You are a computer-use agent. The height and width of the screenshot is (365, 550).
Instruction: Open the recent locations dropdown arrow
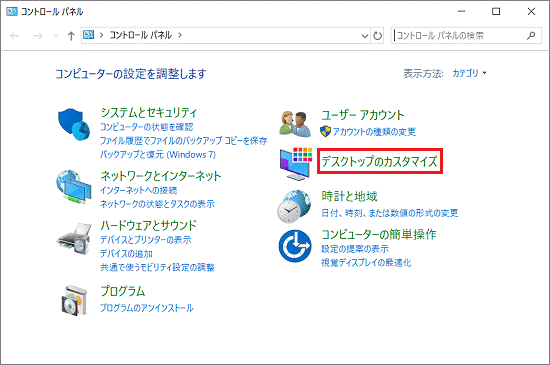pos(56,35)
